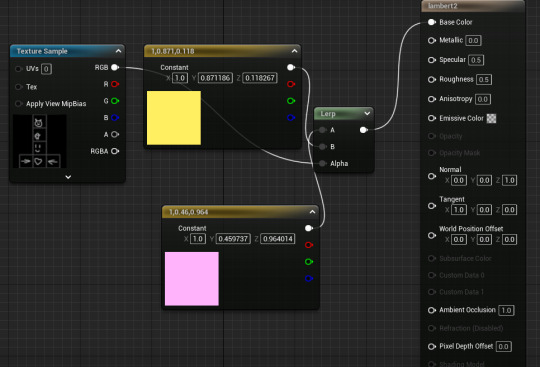The width and height of the screenshot is (540, 367).
Task: Click the Apply View MipBias input pin
Action: 19,104
